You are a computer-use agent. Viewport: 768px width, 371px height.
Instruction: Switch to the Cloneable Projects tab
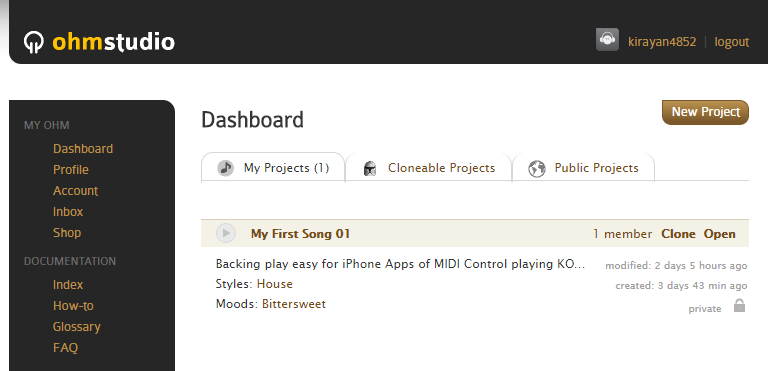click(429, 168)
